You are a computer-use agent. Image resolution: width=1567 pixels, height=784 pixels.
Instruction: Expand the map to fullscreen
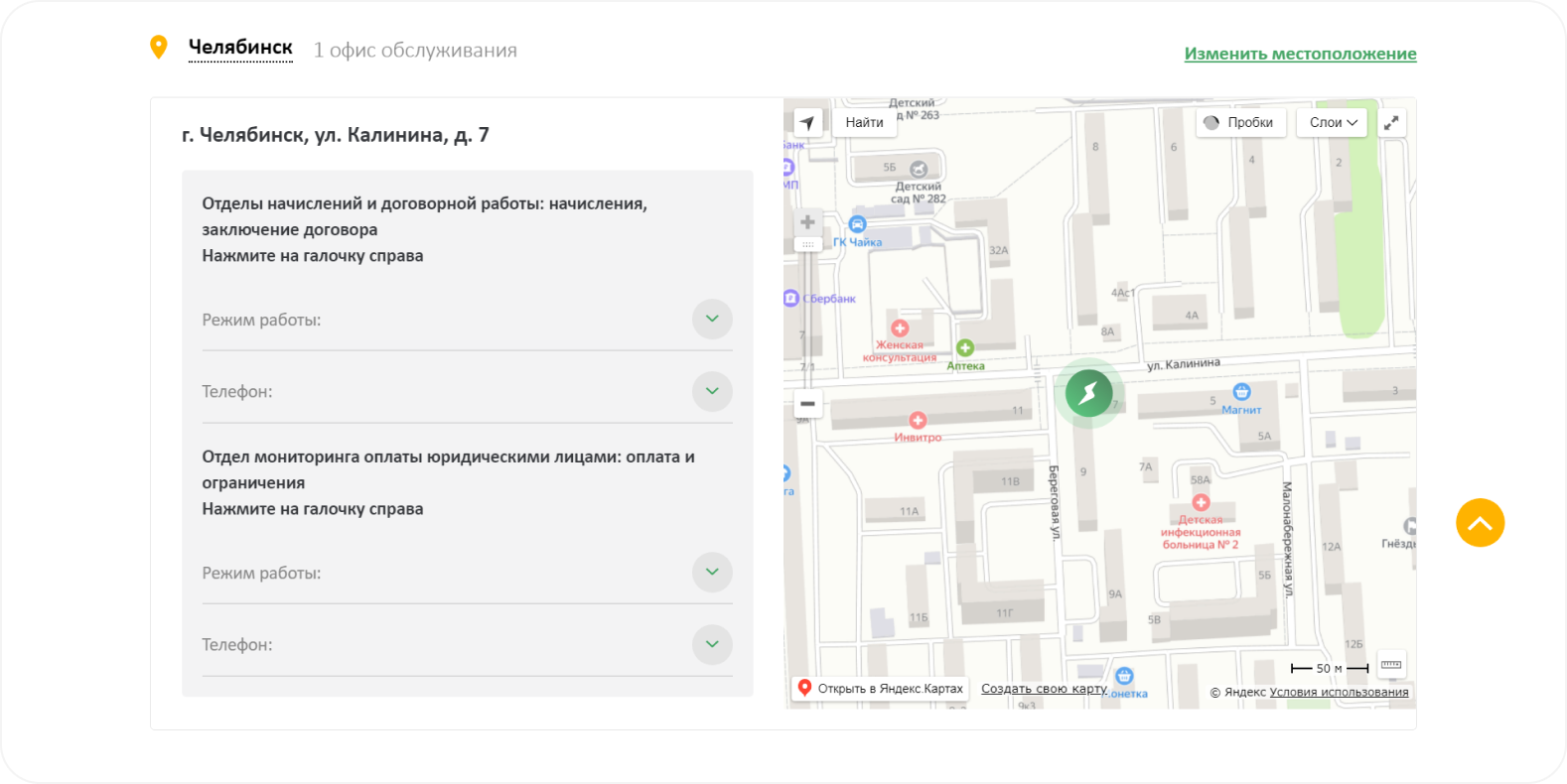1391,122
